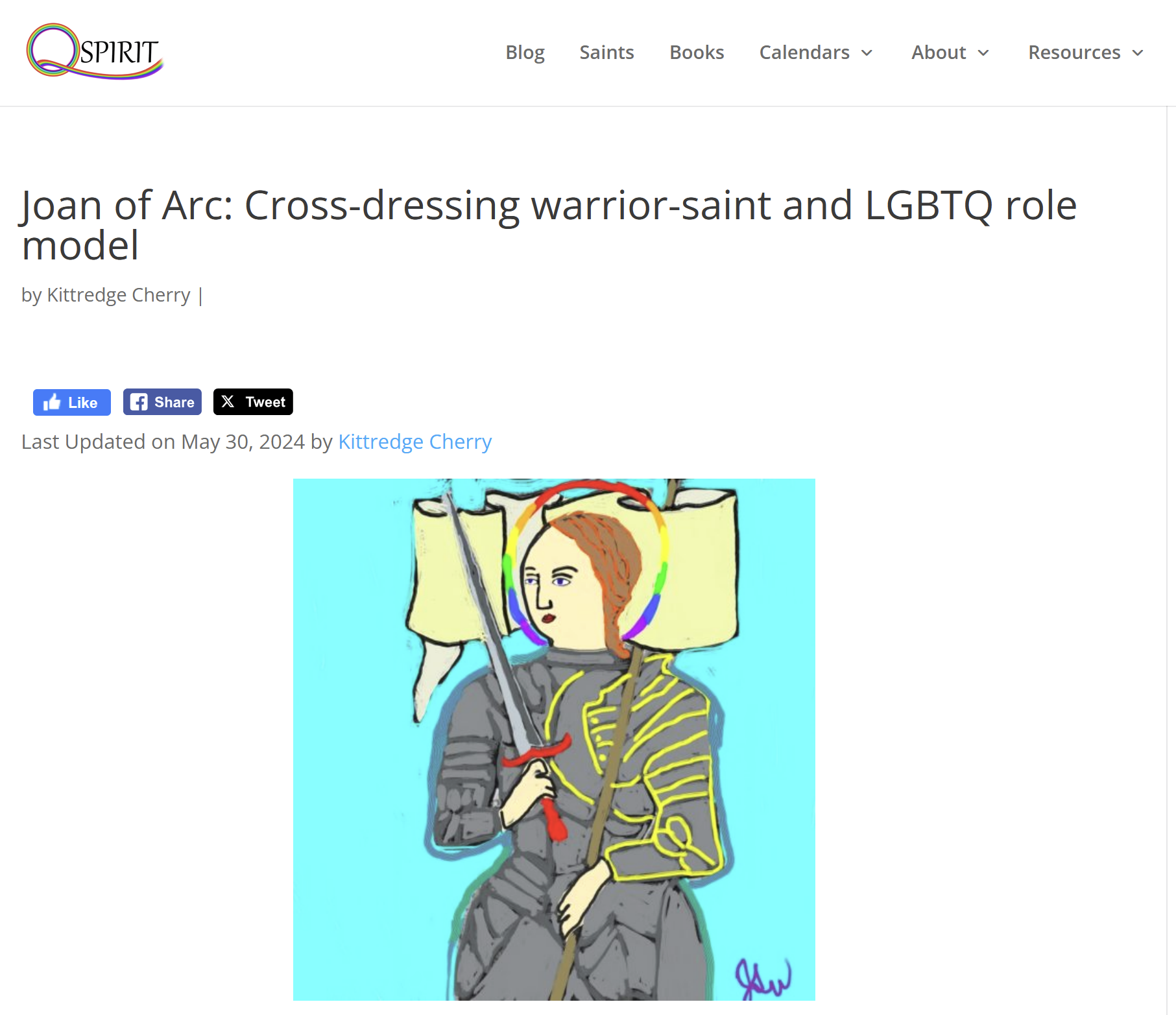1176x1015 pixels.
Task: Open the Blog menu item
Action: tap(525, 53)
